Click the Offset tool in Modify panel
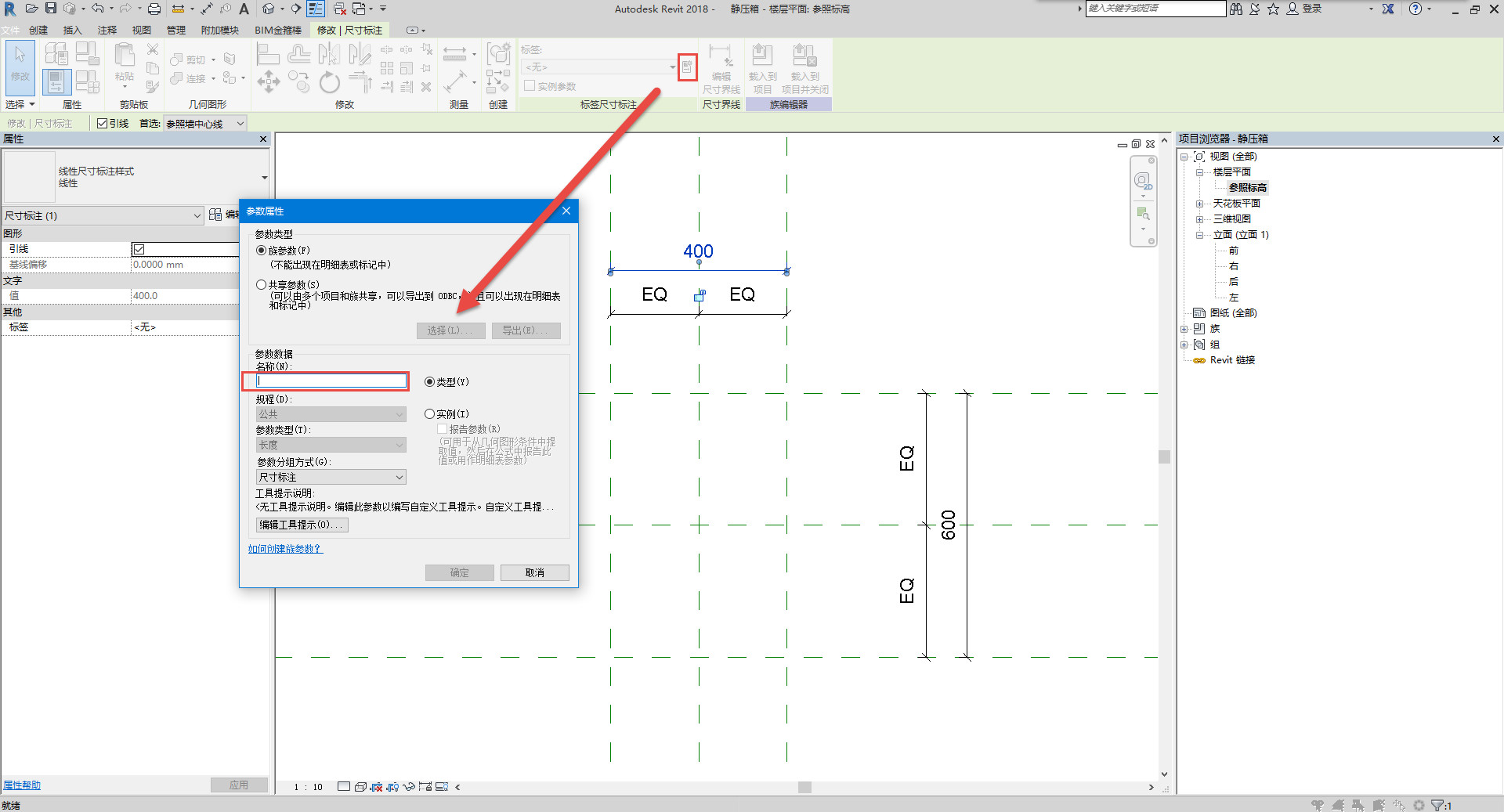1504x812 pixels. (x=298, y=53)
